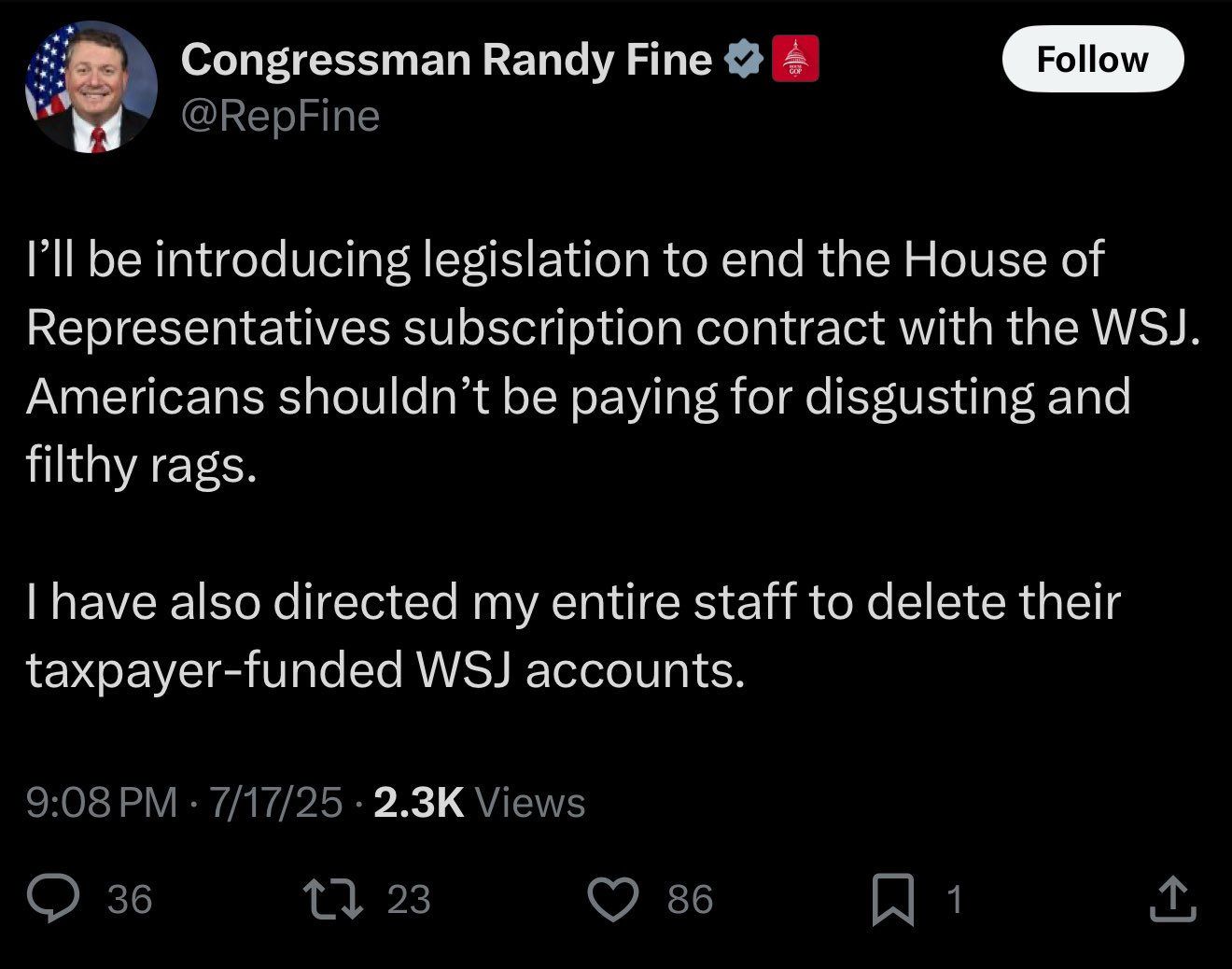
Task: Click the paragraph about deleting staff WSJ accounts
Action: tap(573, 635)
